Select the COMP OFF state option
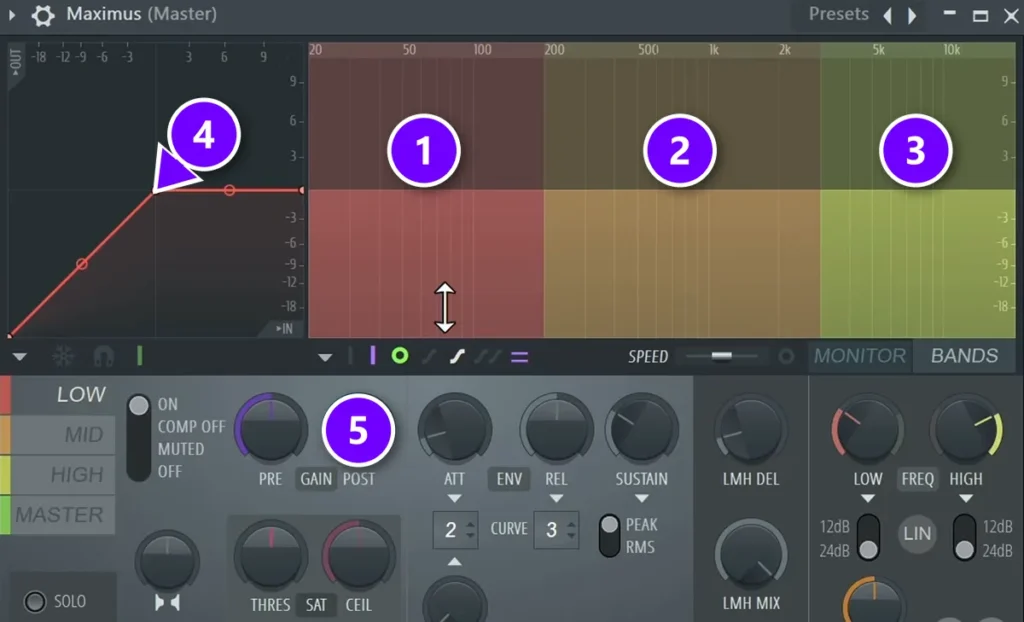The height and width of the screenshot is (622, 1024). click(191, 427)
